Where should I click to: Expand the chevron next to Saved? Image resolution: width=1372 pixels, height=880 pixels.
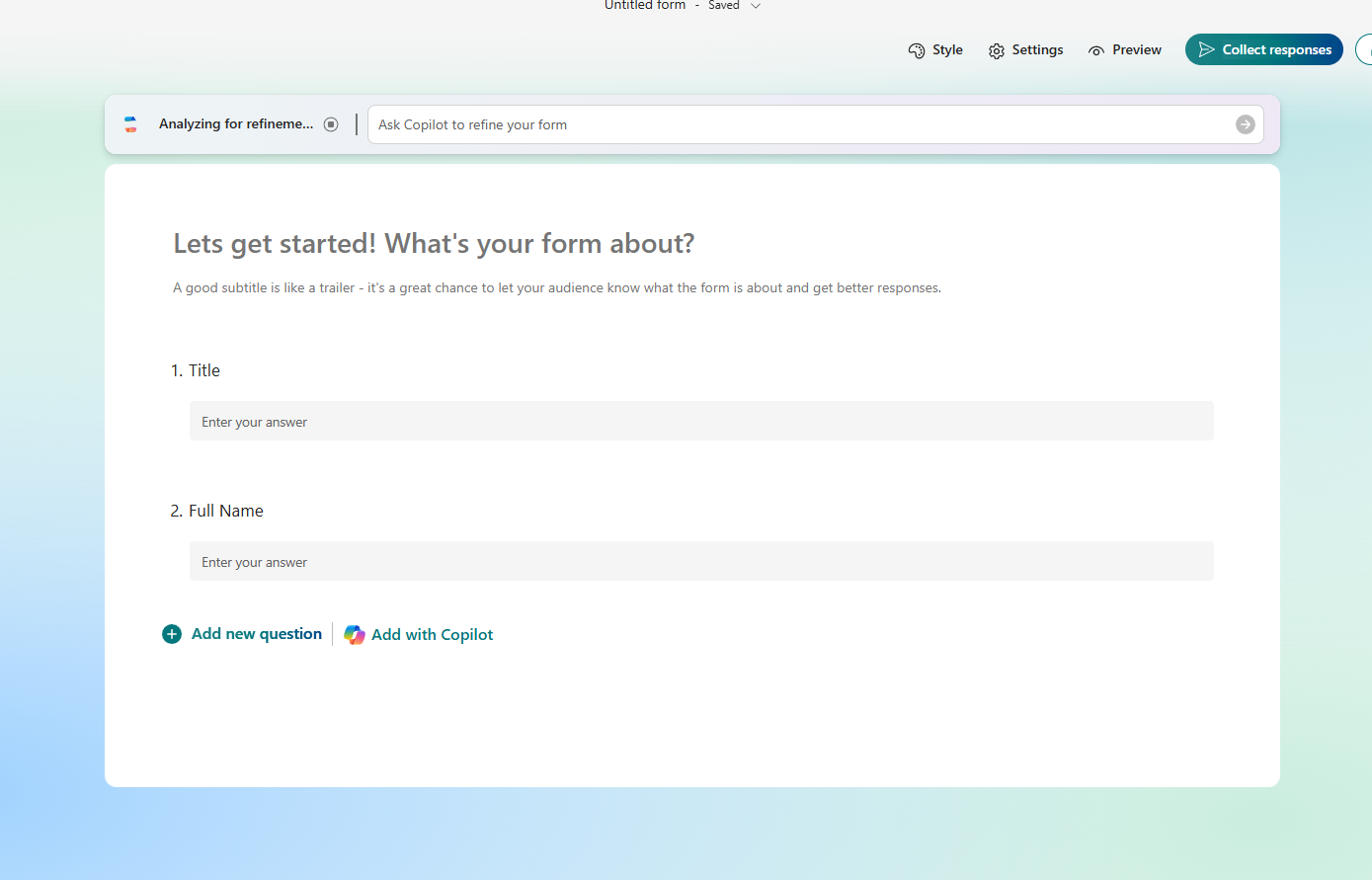pos(756,6)
